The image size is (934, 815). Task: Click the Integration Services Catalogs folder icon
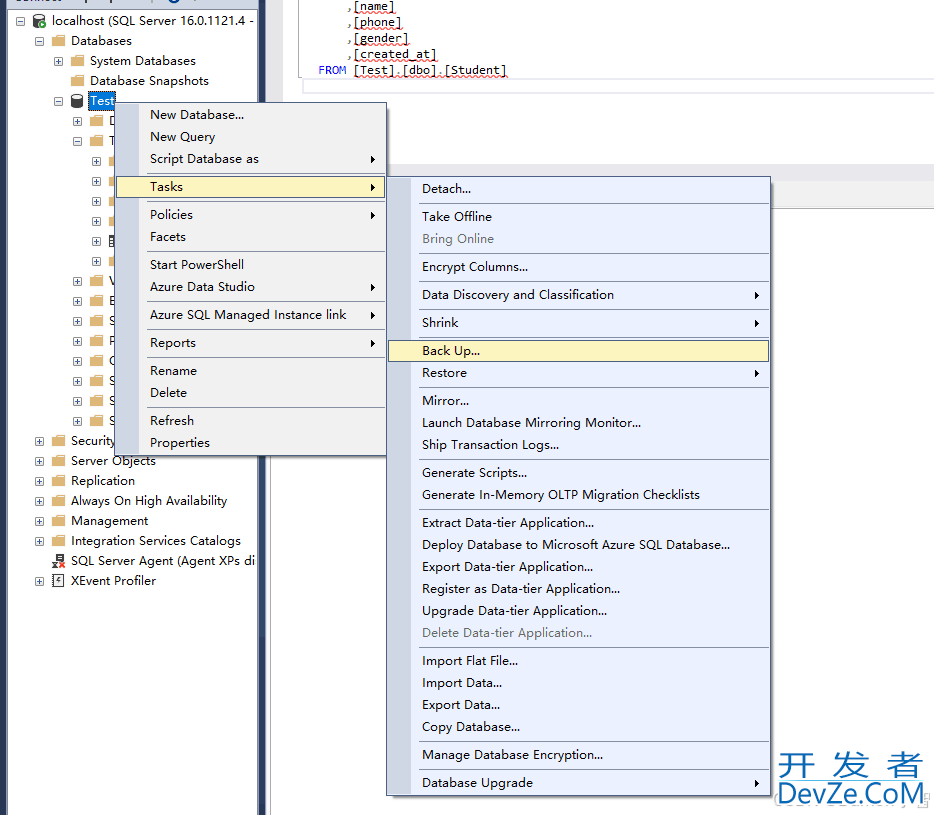[58, 540]
